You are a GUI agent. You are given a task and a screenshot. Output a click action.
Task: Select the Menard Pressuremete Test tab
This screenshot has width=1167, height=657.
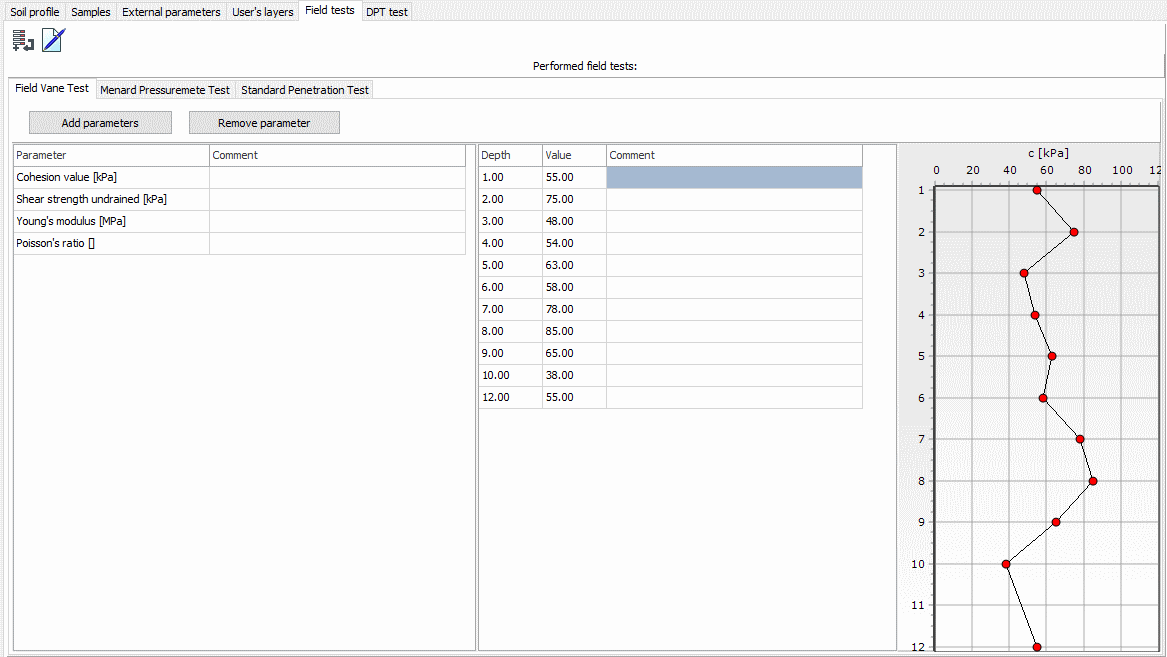165,90
